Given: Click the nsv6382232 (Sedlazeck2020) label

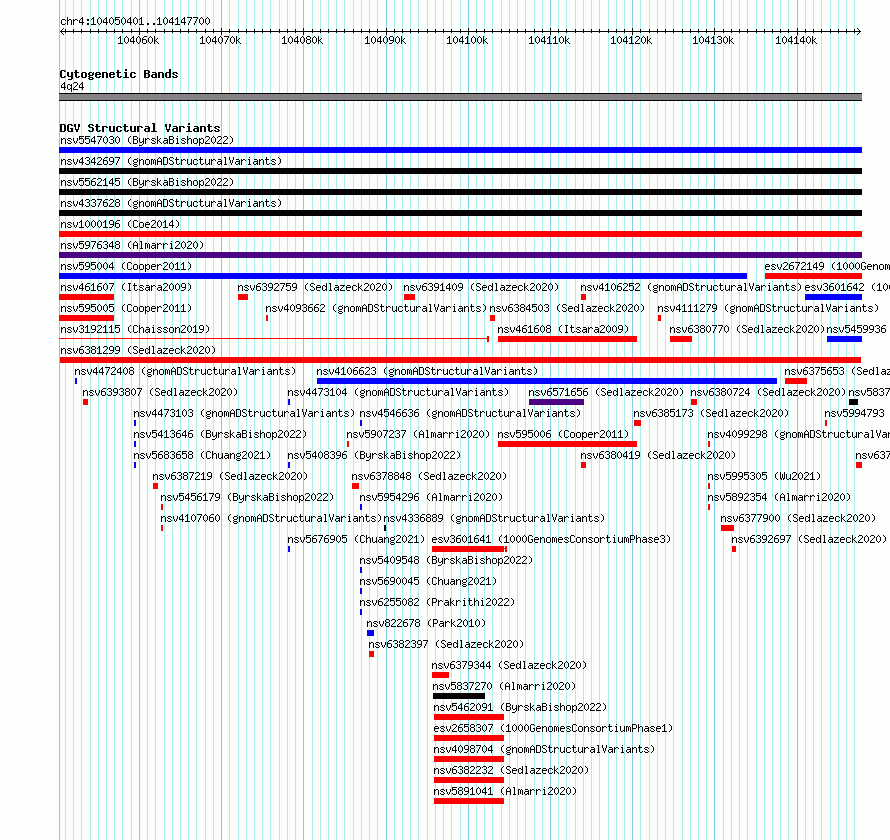Looking at the screenshot, I should [x=511, y=770].
